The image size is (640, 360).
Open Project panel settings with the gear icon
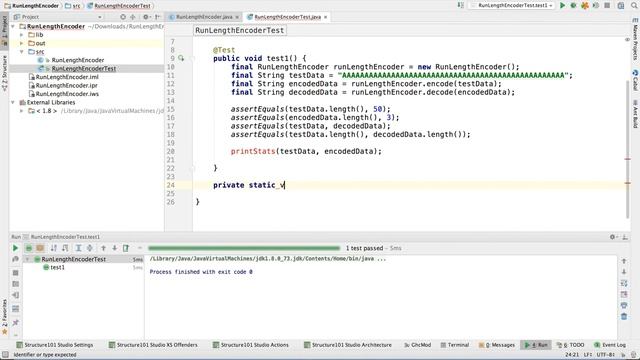146,17
